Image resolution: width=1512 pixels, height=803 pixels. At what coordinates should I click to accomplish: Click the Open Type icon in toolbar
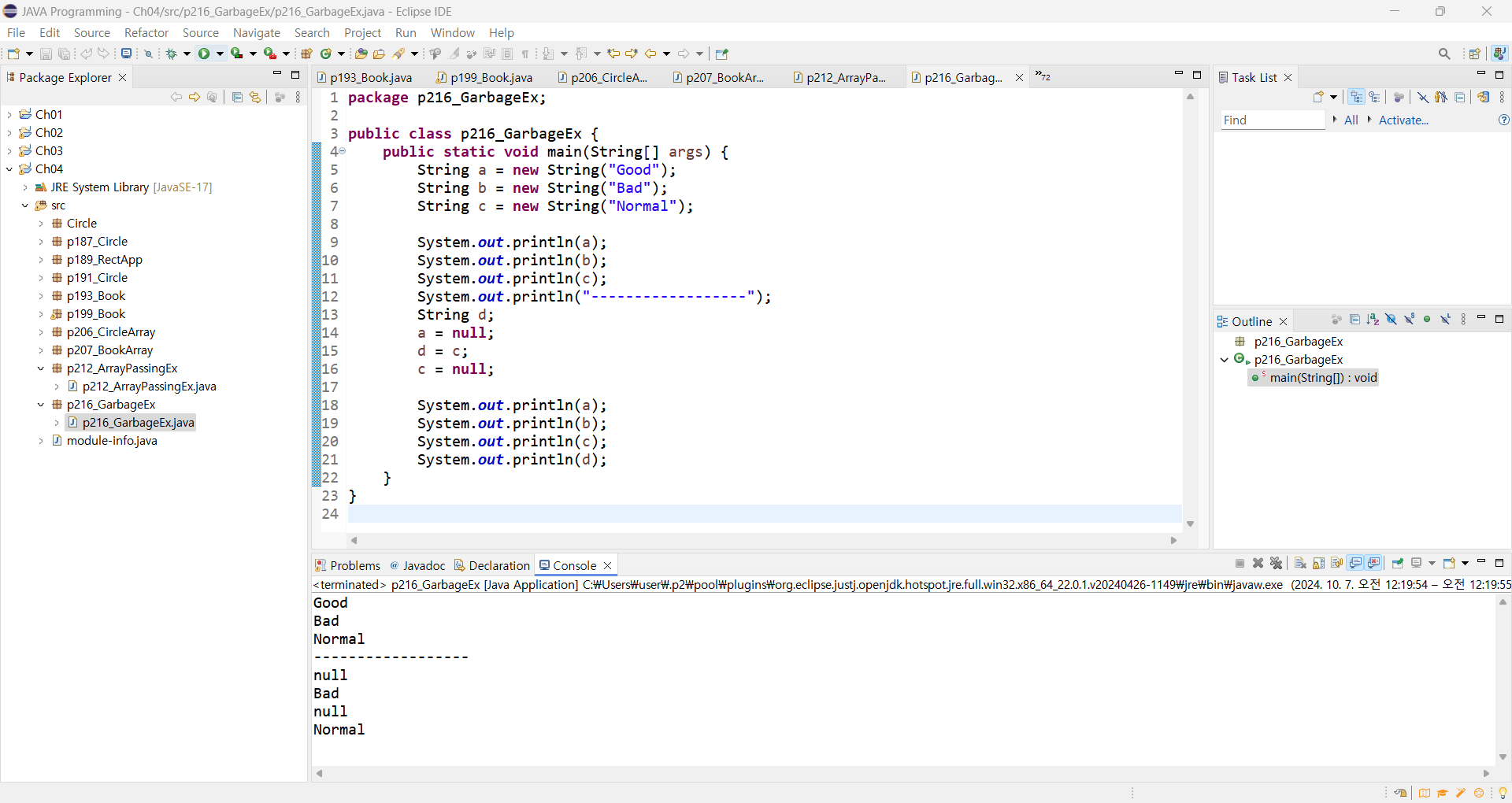361,54
